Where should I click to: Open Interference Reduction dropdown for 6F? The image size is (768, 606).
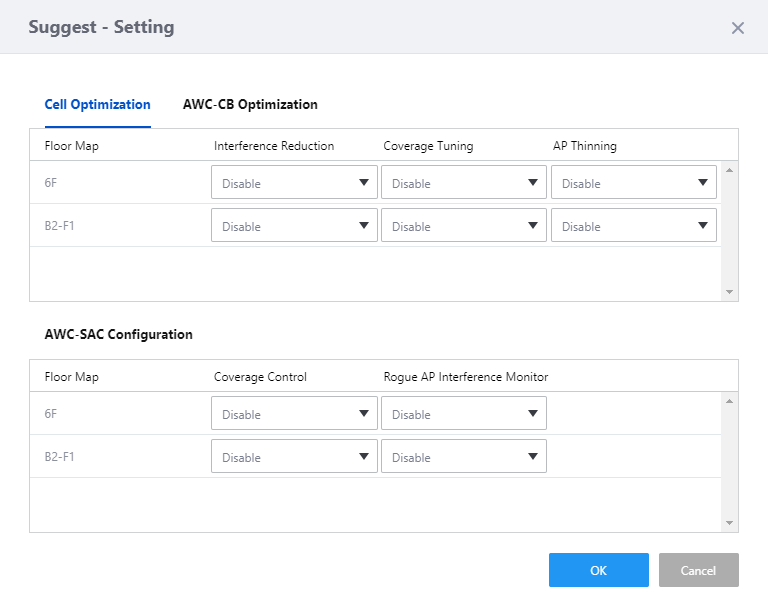[x=294, y=183]
